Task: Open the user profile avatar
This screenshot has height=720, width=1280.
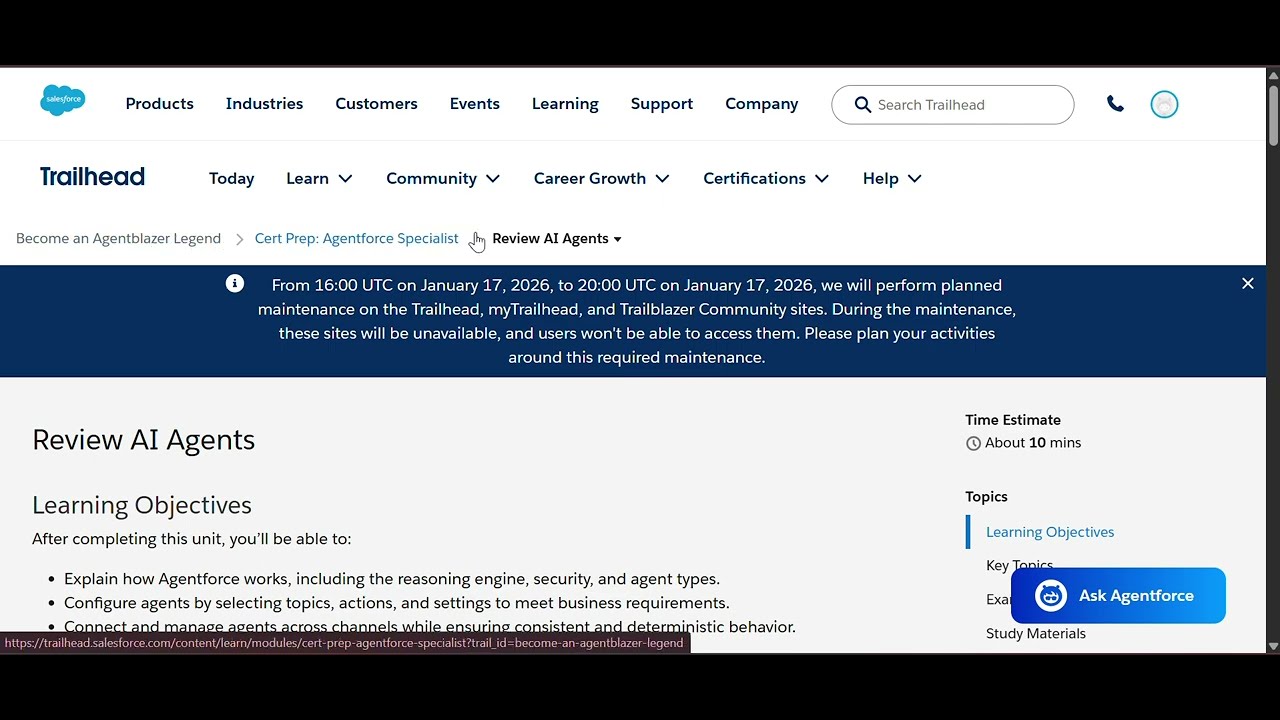Action: (1164, 104)
